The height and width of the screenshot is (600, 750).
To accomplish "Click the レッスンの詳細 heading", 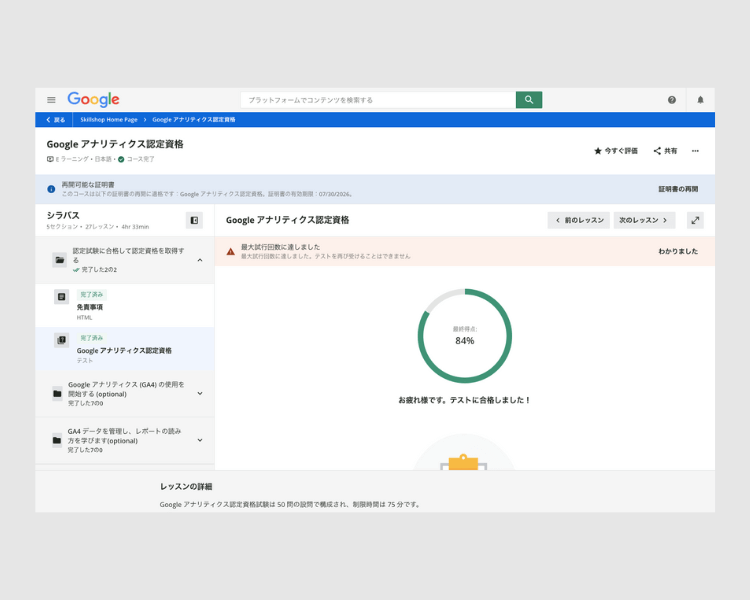I will pyautogui.click(x=186, y=487).
